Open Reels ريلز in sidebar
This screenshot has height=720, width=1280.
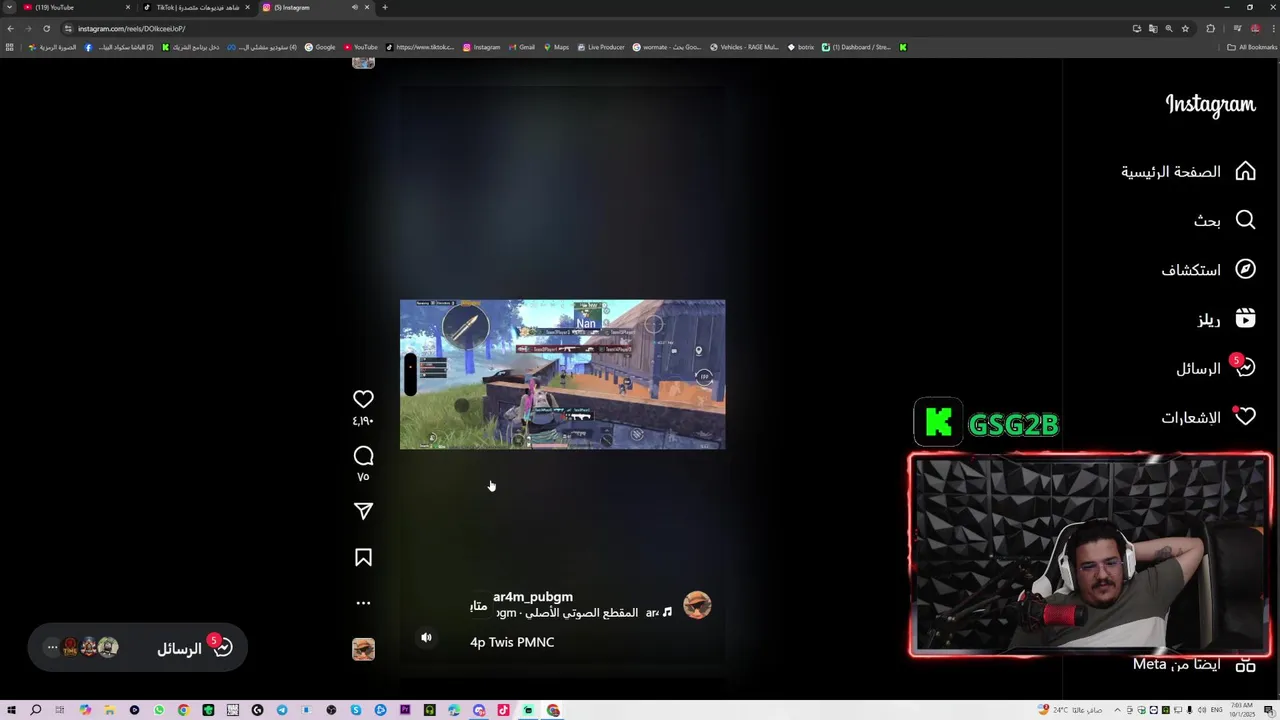(x=1227, y=319)
